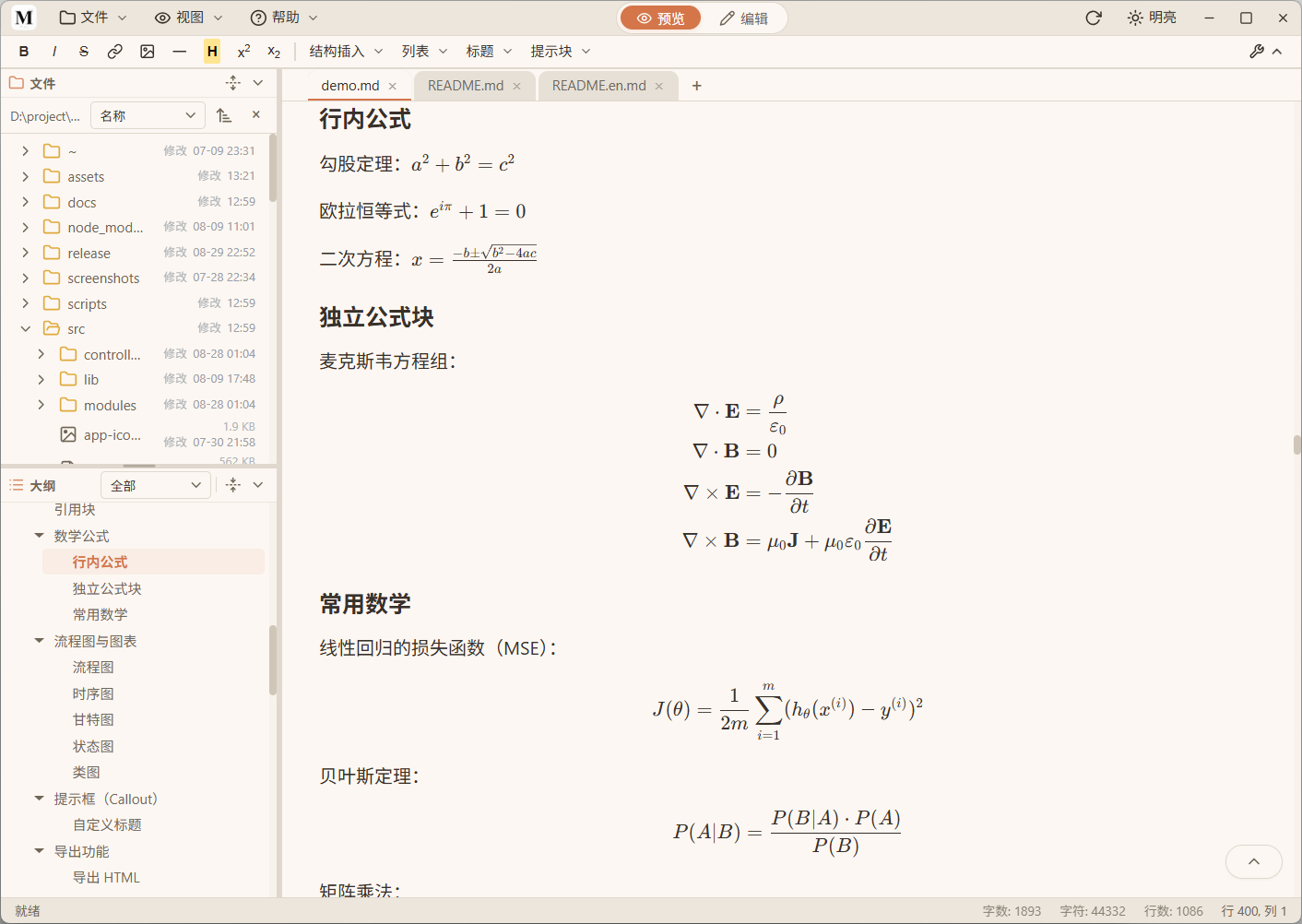
Task: Toggle the 明亮 theme switch
Action: pos(1152,18)
